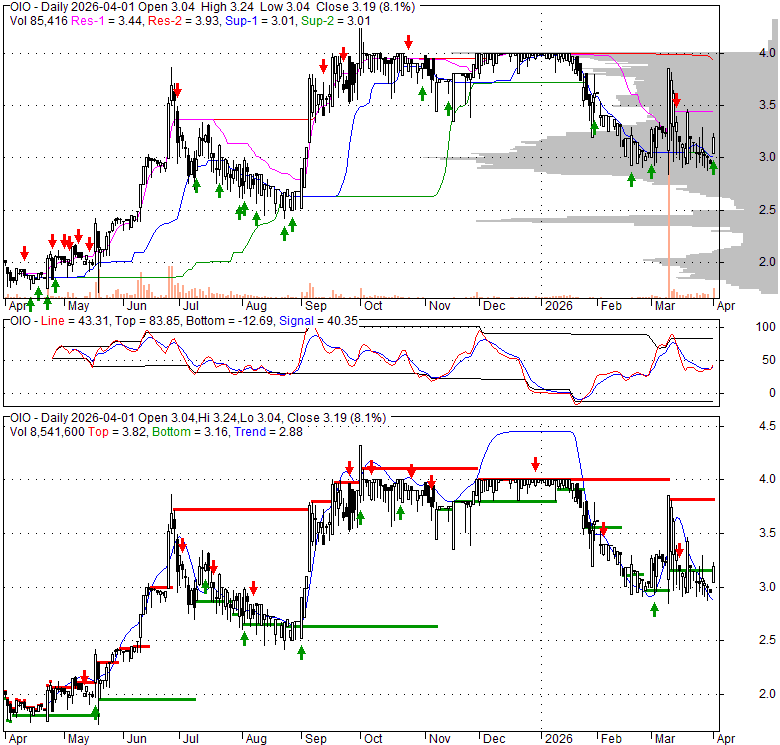Image resolution: width=780 pixels, height=745 pixels.
Task: Click '50' on oscillator y-axis
Action: point(769,360)
